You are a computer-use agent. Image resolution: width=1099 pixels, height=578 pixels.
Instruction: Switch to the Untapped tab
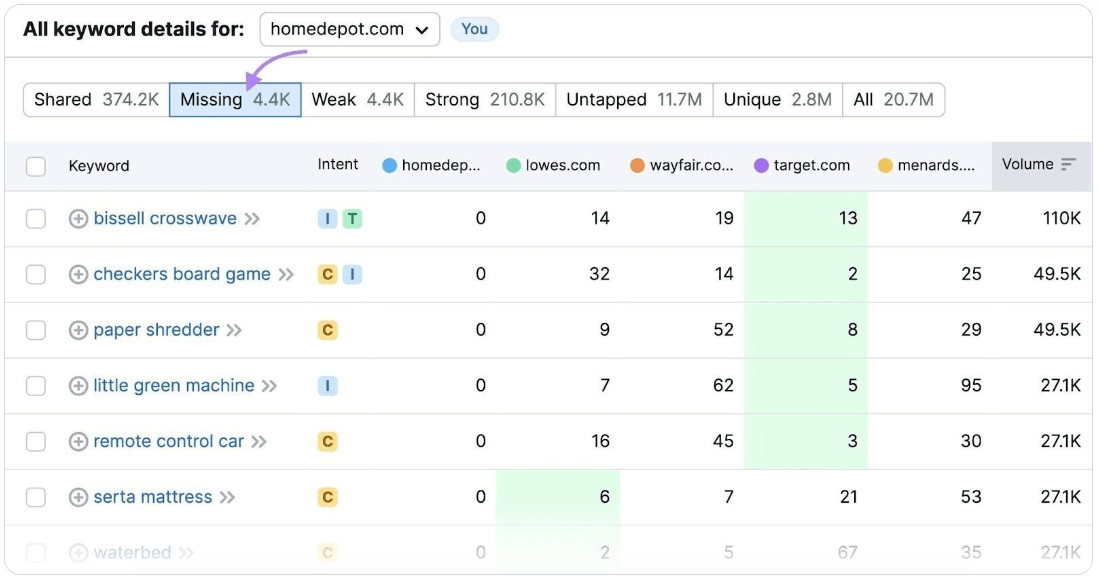[x=635, y=99]
